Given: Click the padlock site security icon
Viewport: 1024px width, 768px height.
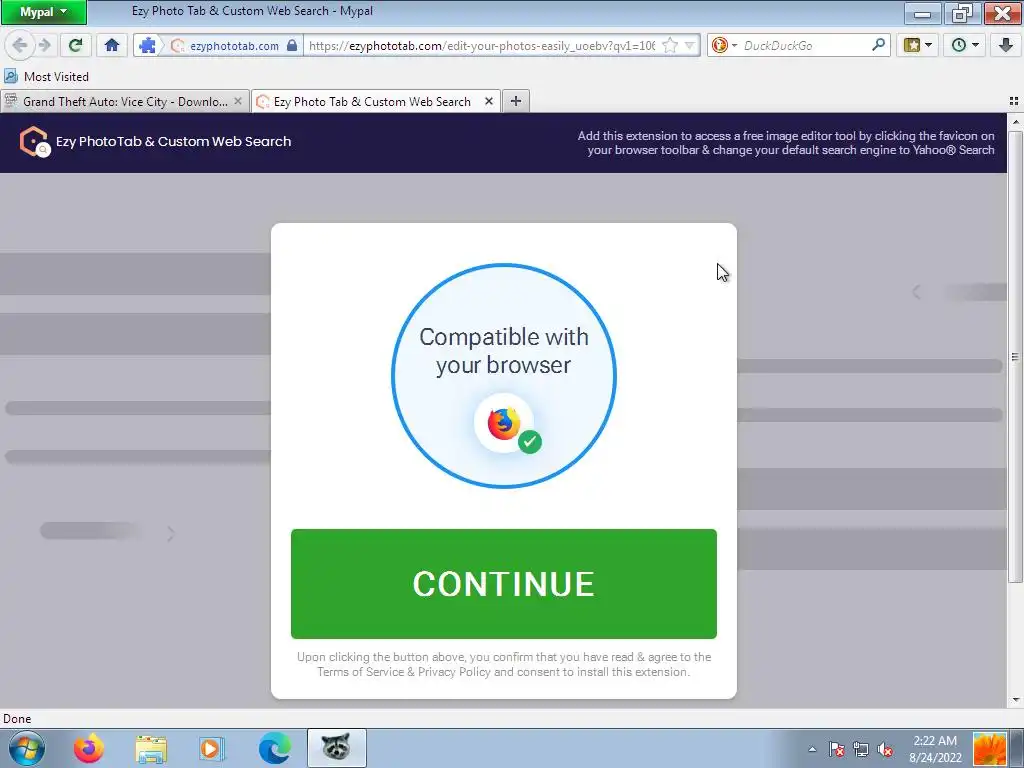Looking at the screenshot, I should 292,45.
